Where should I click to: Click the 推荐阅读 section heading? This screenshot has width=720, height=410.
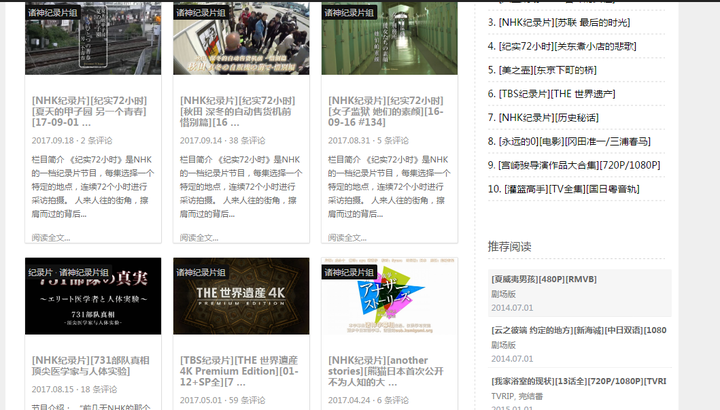coord(509,247)
